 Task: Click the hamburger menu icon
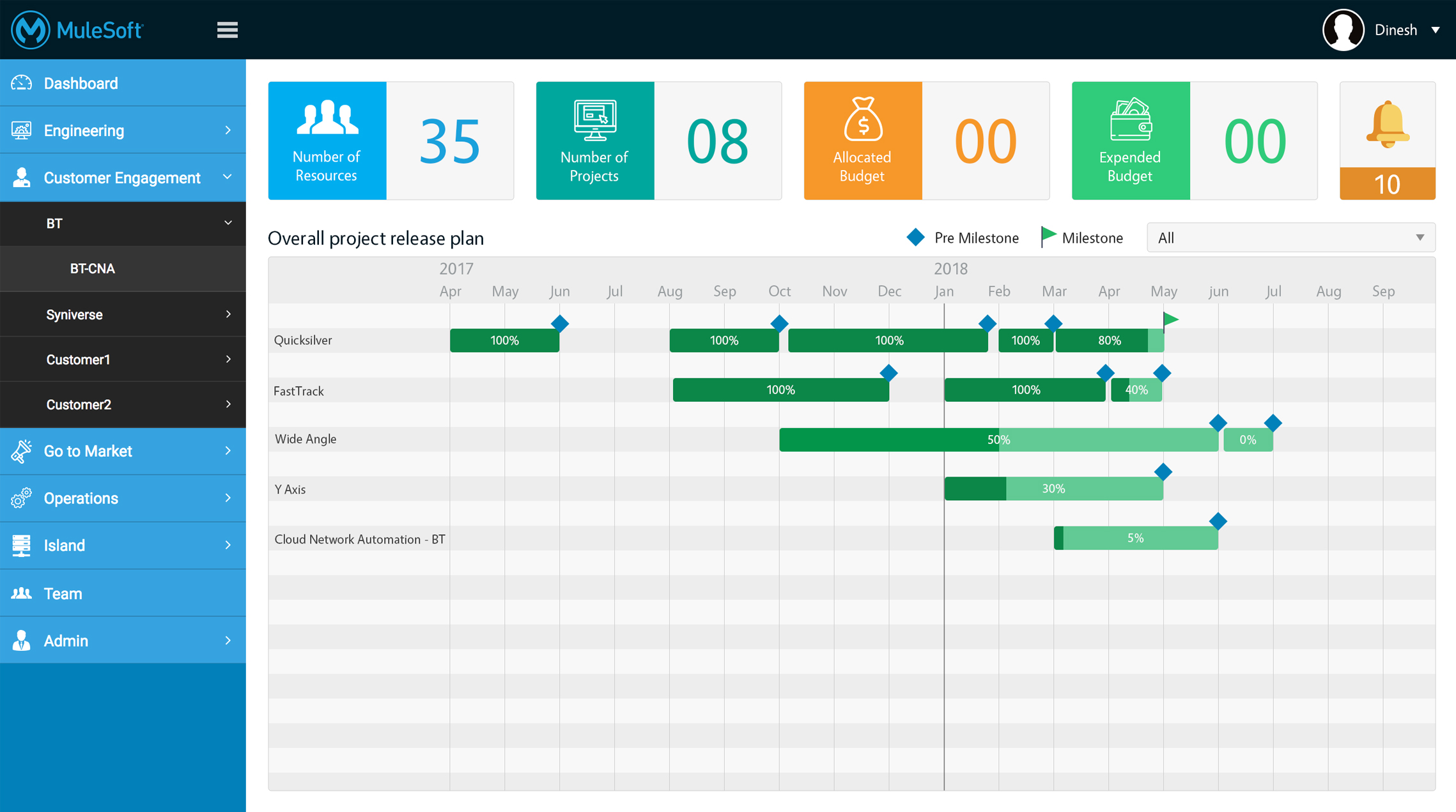(227, 30)
